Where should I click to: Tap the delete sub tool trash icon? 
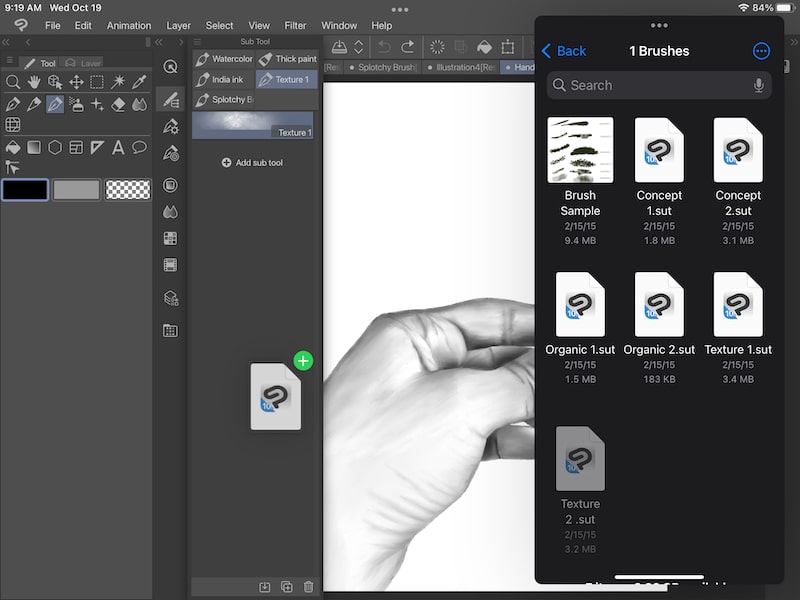pos(308,587)
